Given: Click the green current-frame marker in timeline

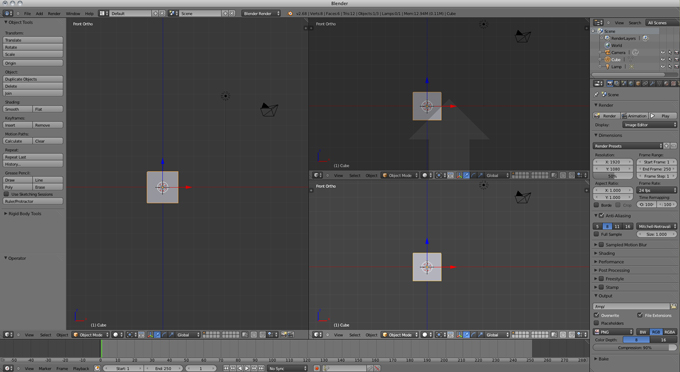Looking at the screenshot, I should (x=101, y=348).
